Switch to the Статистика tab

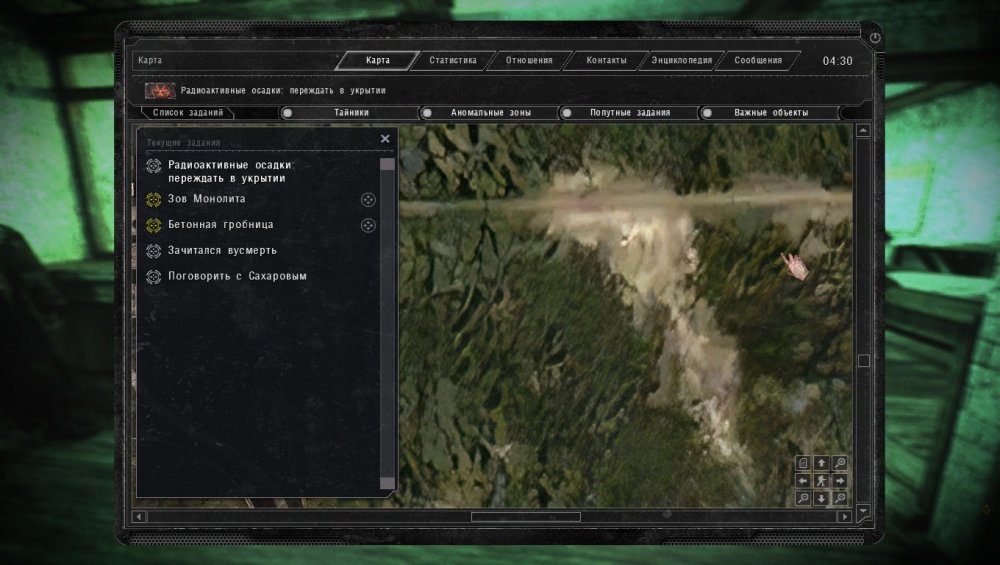(453, 61)
